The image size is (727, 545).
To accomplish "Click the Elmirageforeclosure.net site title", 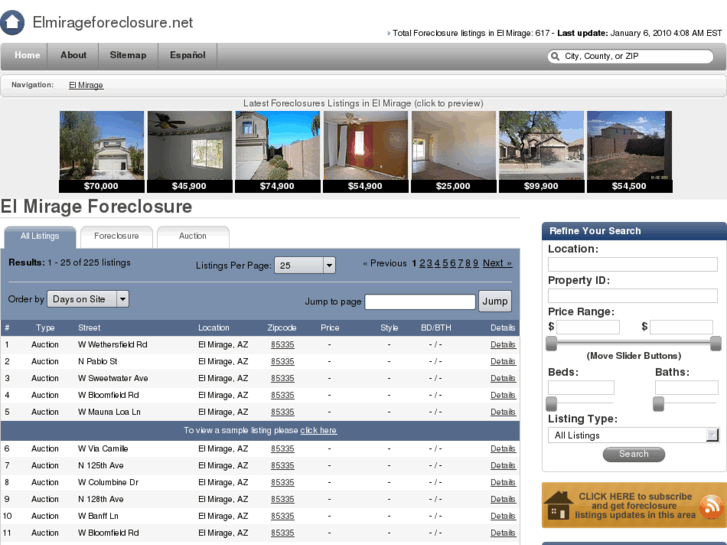I will click(x=113, y=22).
